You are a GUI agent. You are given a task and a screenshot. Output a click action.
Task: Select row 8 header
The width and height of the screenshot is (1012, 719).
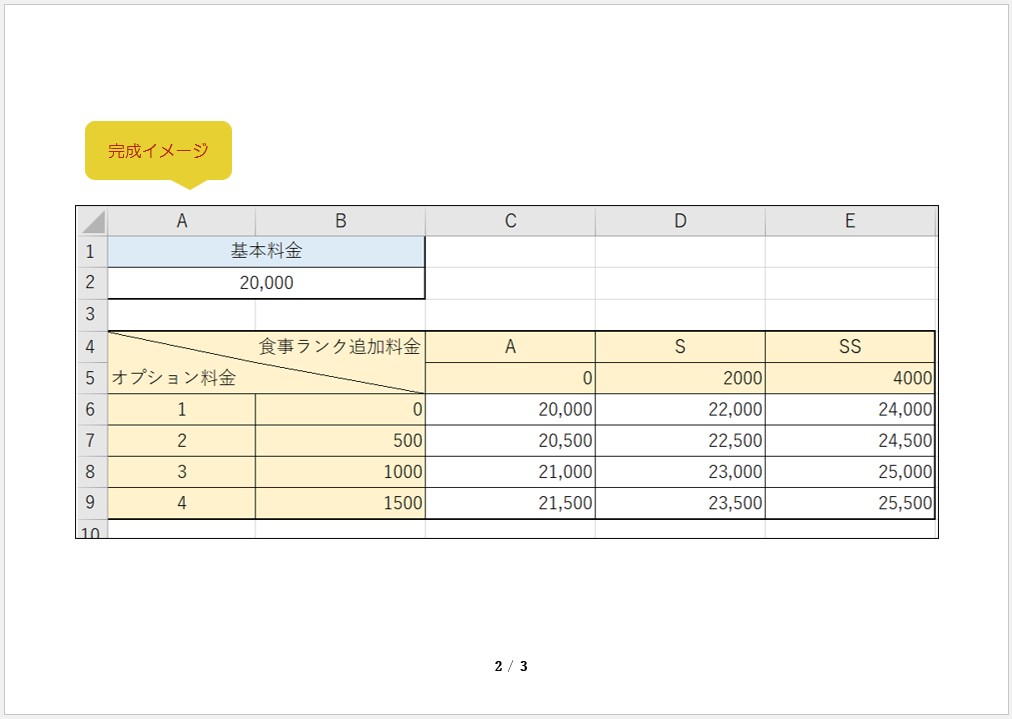(92, 472)
